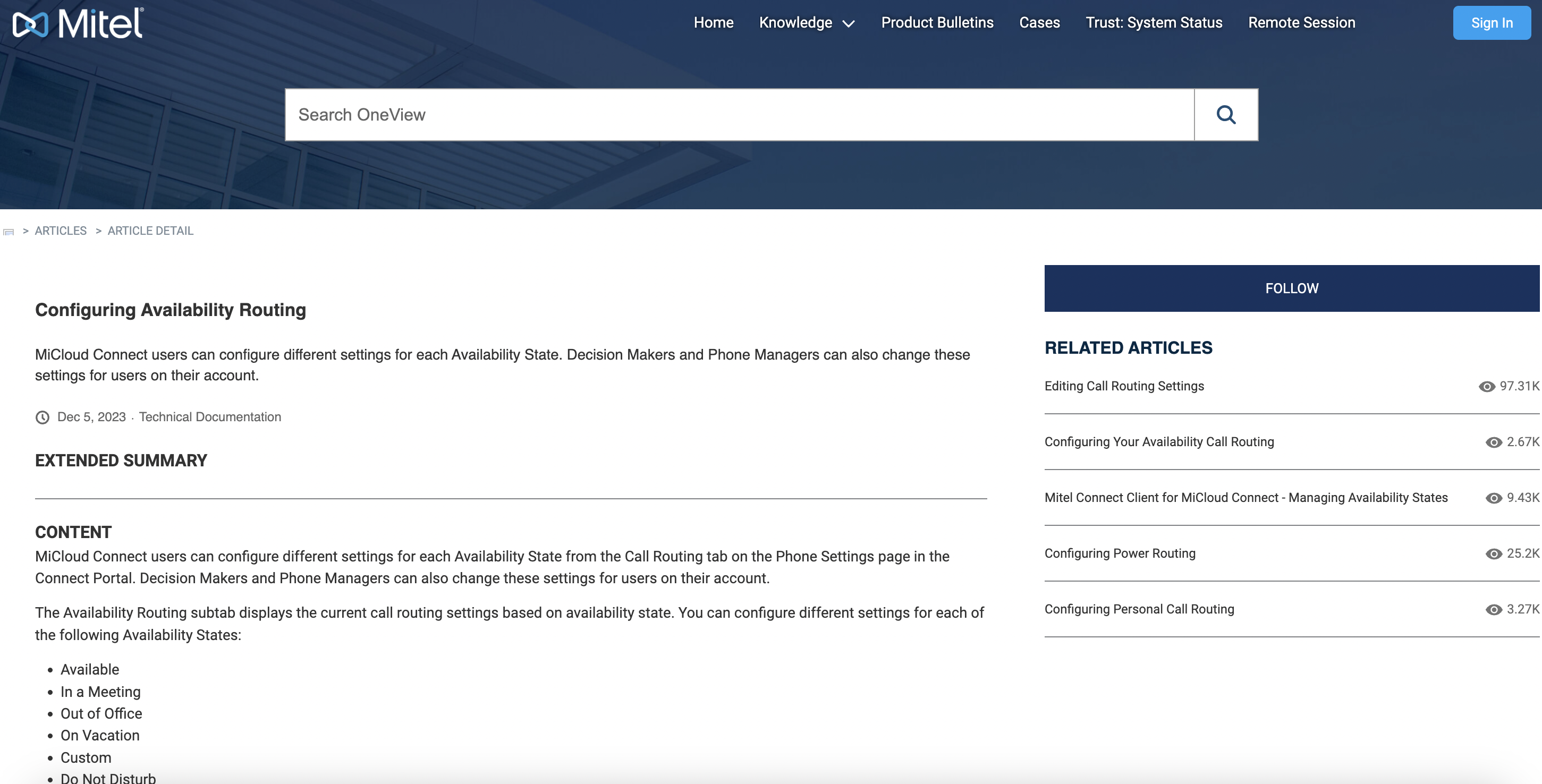Image resolution: width=1542 pixels, height=784 pixels.
Task: Click the On Vacation list item
Action: click(x=100, y=735)
